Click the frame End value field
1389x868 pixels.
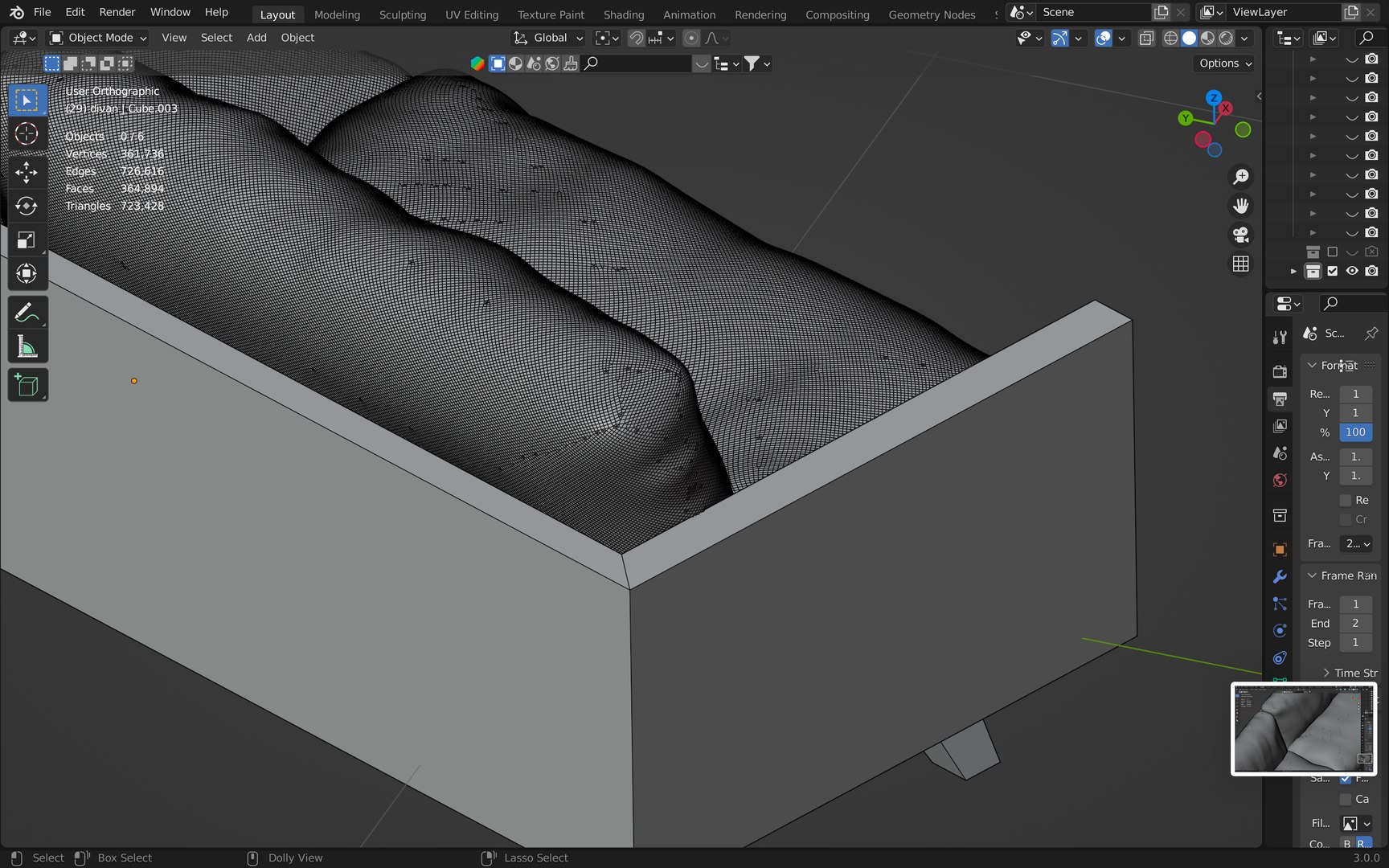1355,623
